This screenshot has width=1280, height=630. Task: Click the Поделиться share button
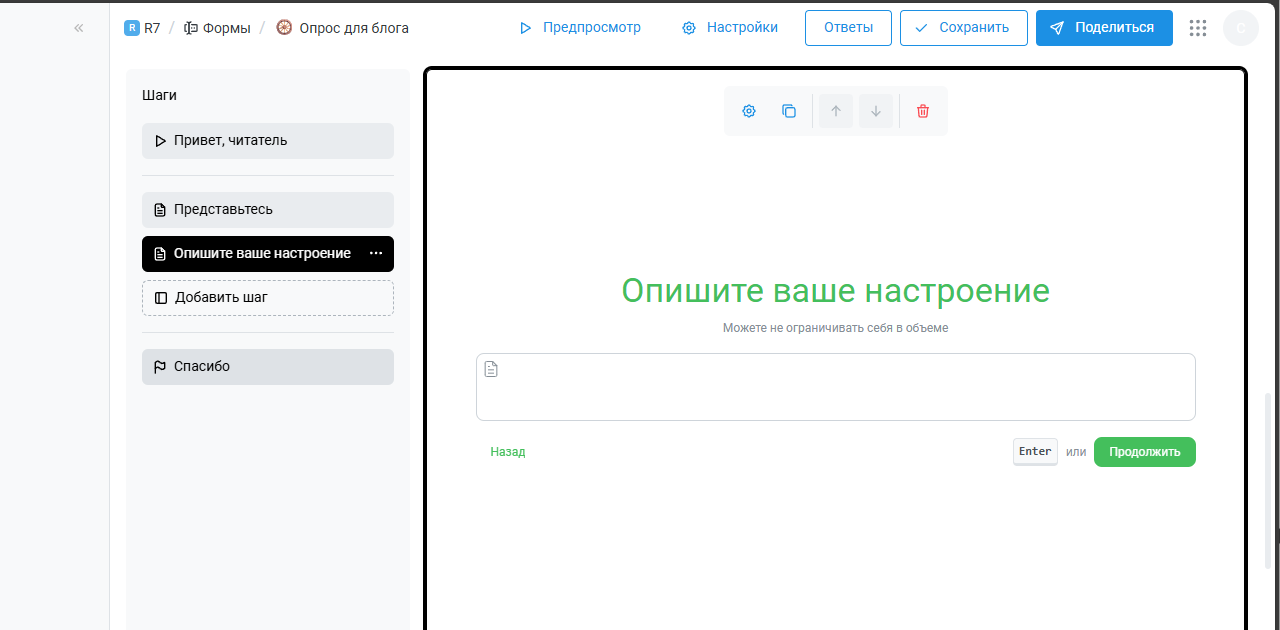tap(1104, 28)
